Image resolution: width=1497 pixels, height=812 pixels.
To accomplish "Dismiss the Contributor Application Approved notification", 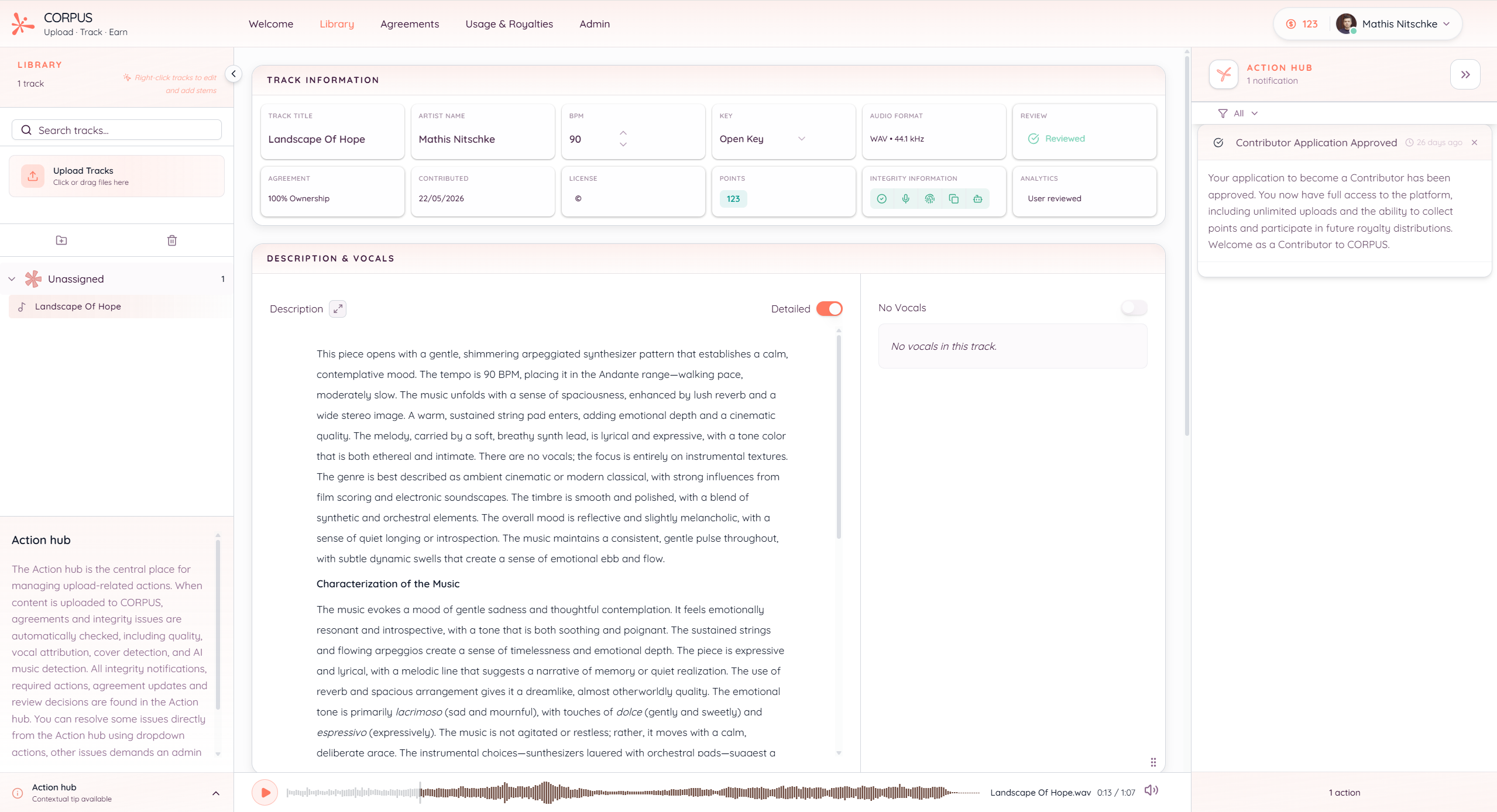I will coord(1475,143).
